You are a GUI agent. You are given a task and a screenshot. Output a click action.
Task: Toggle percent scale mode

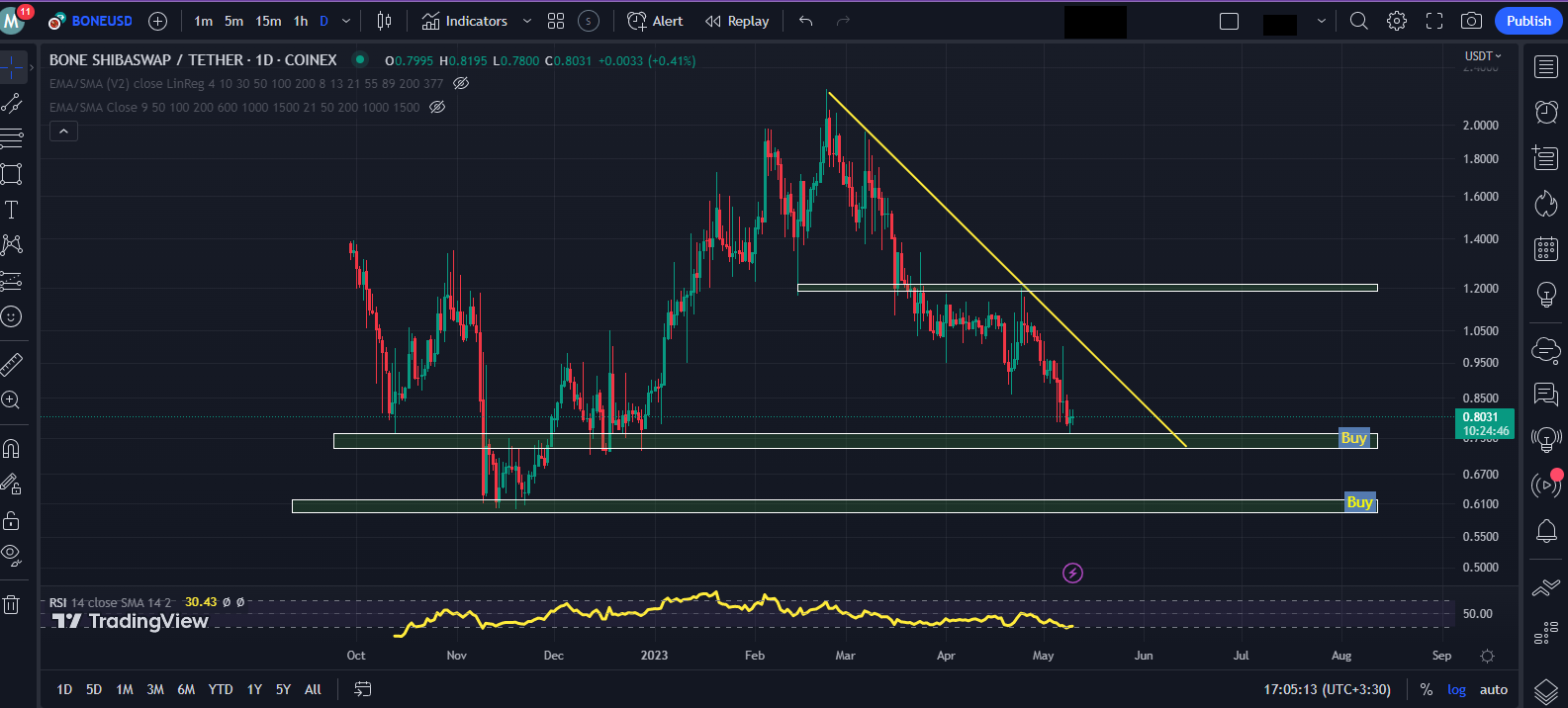(1426, 689)
